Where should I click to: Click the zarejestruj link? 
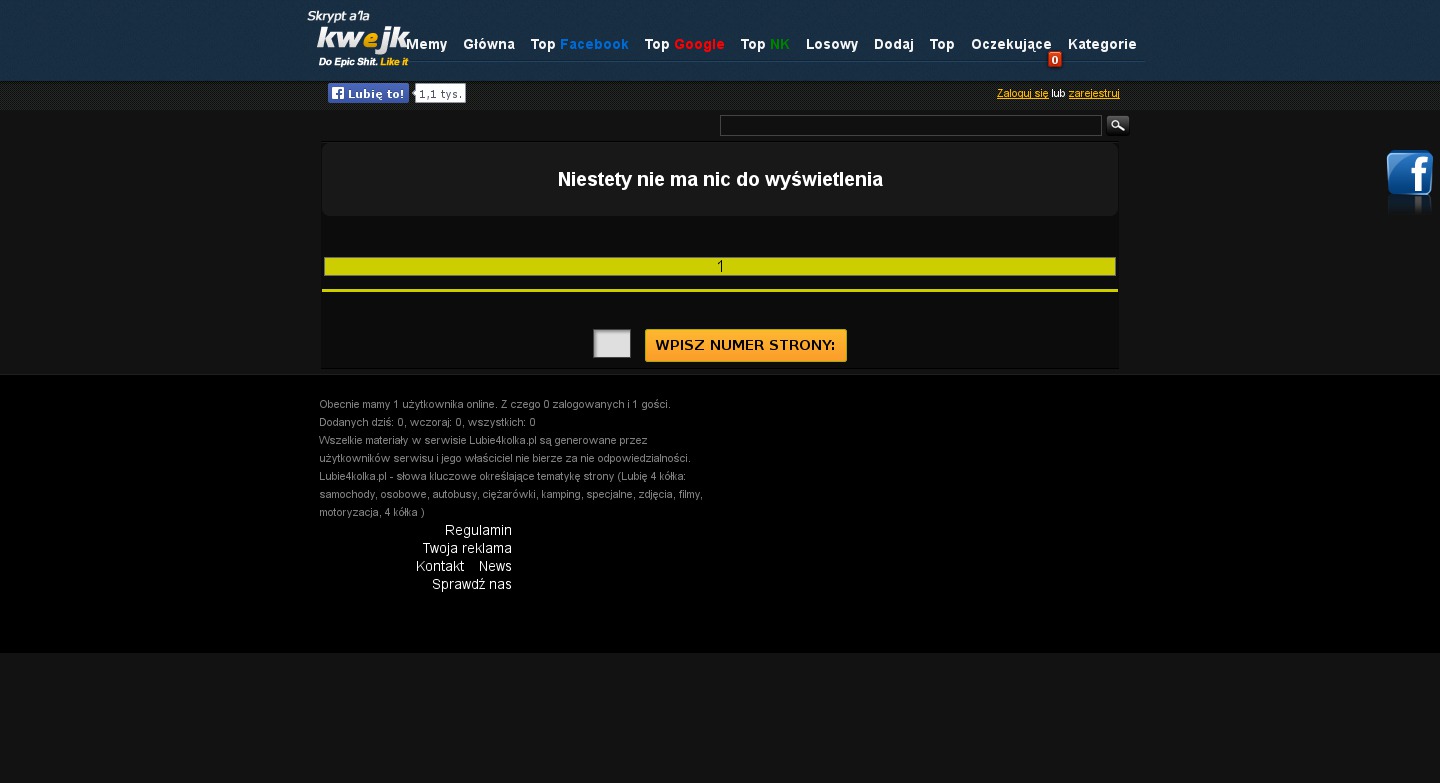coord(1094,93)
